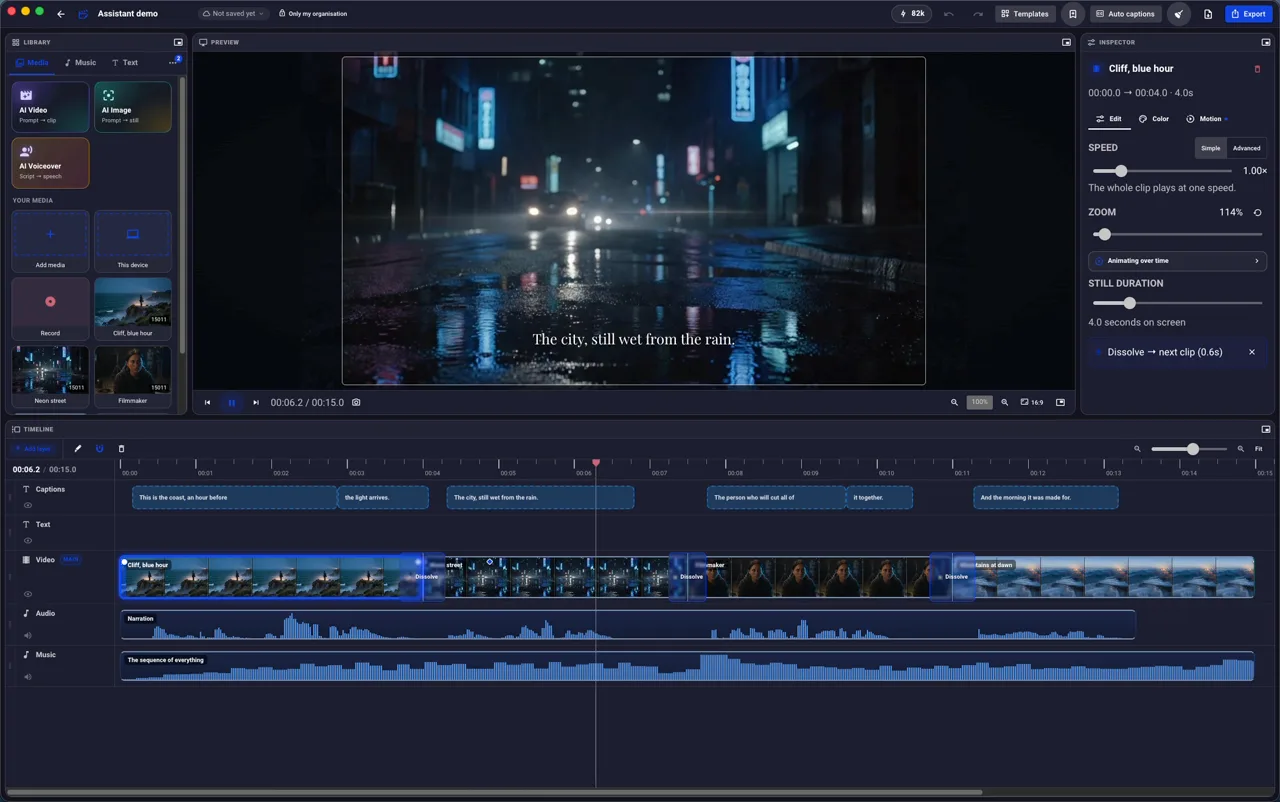Switch to the Music library tab
The width and height of the screenshot is (1280, 802).
pyautogui.click(x=80, y=63)
